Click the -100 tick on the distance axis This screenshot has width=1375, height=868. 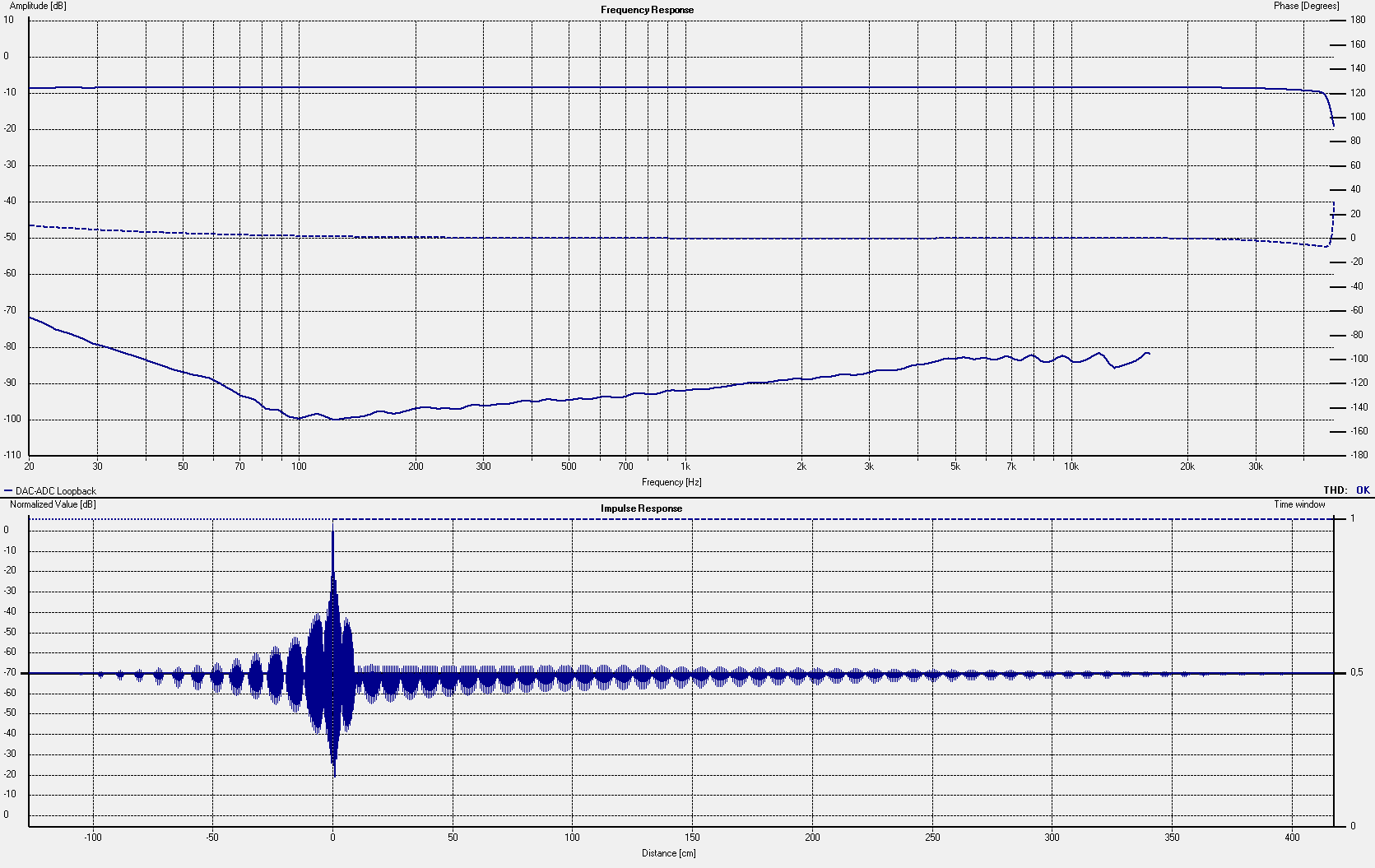point(93,838)
